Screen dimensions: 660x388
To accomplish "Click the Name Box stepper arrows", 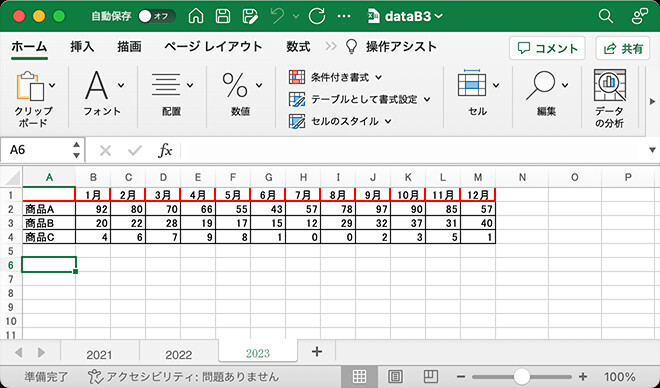I will coord(76,150).
